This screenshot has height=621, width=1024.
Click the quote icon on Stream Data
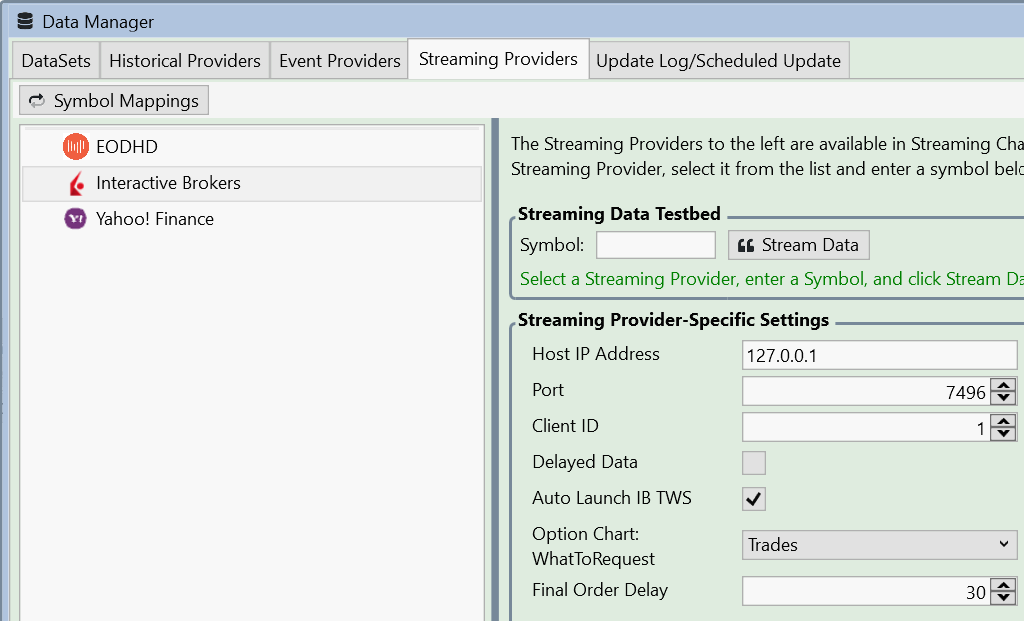point(745,245)
